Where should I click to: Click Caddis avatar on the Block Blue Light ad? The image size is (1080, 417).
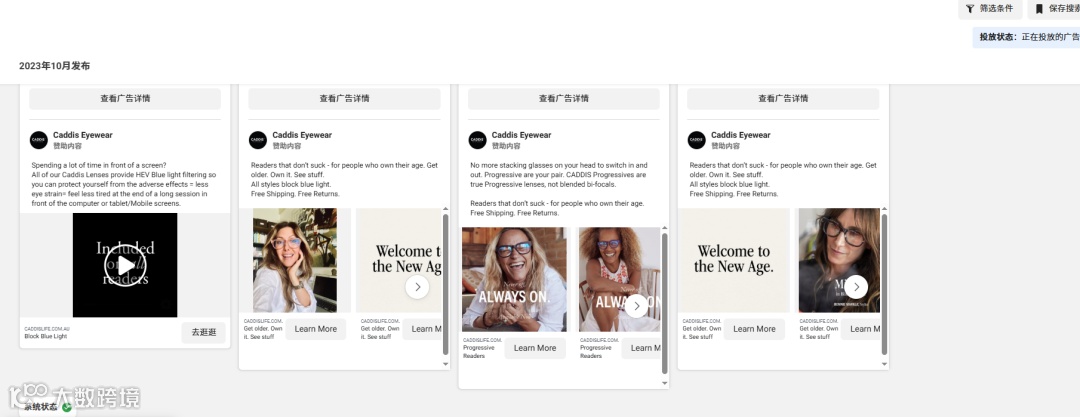[x=39, y=140]
